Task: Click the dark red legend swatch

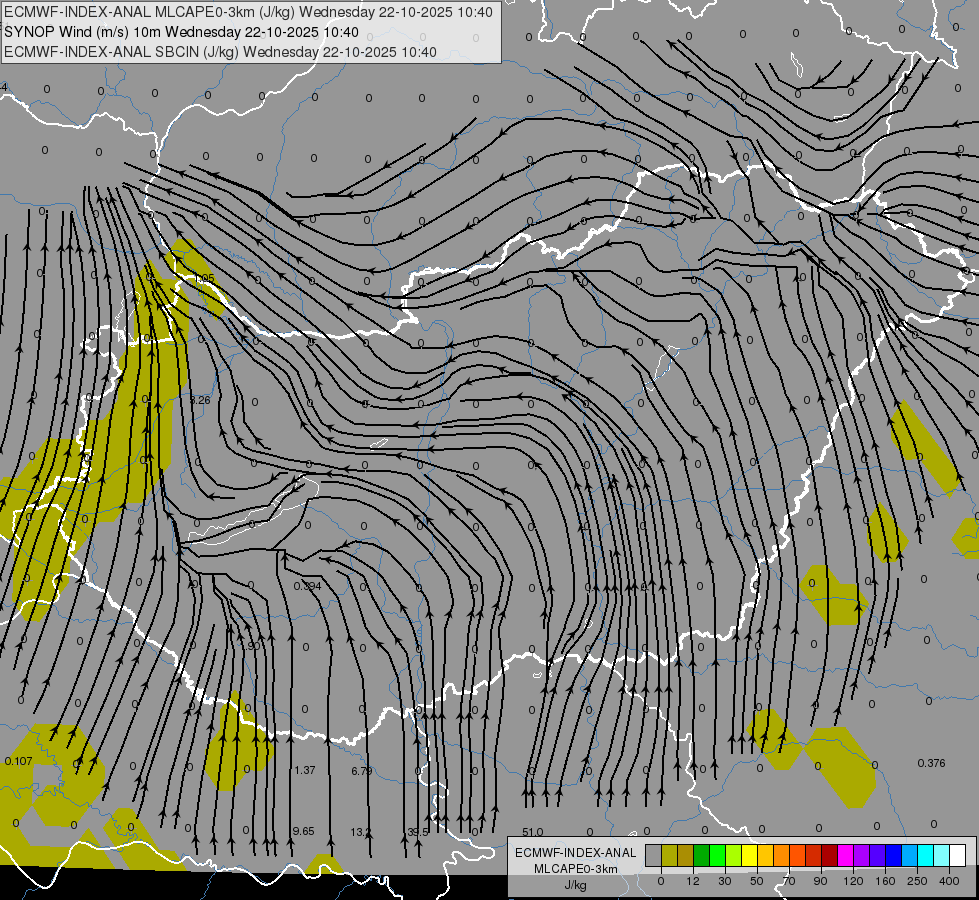Action: (830, 856)
